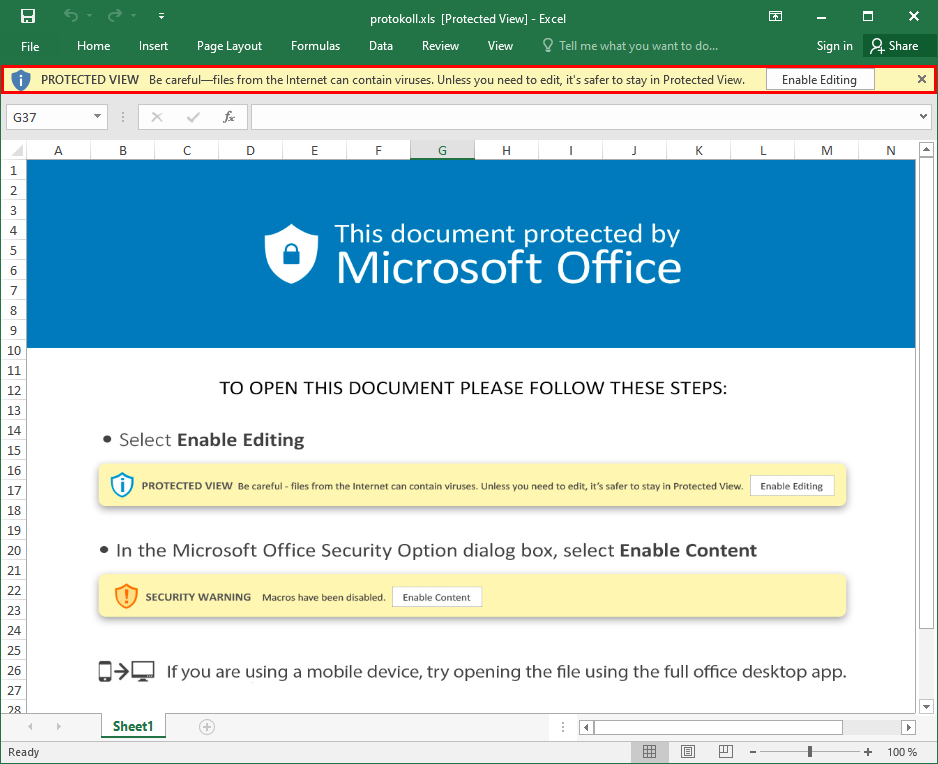This screenshot has width=938, height=764.
Task: Click the Share button
Action: [x=895, y=46]
